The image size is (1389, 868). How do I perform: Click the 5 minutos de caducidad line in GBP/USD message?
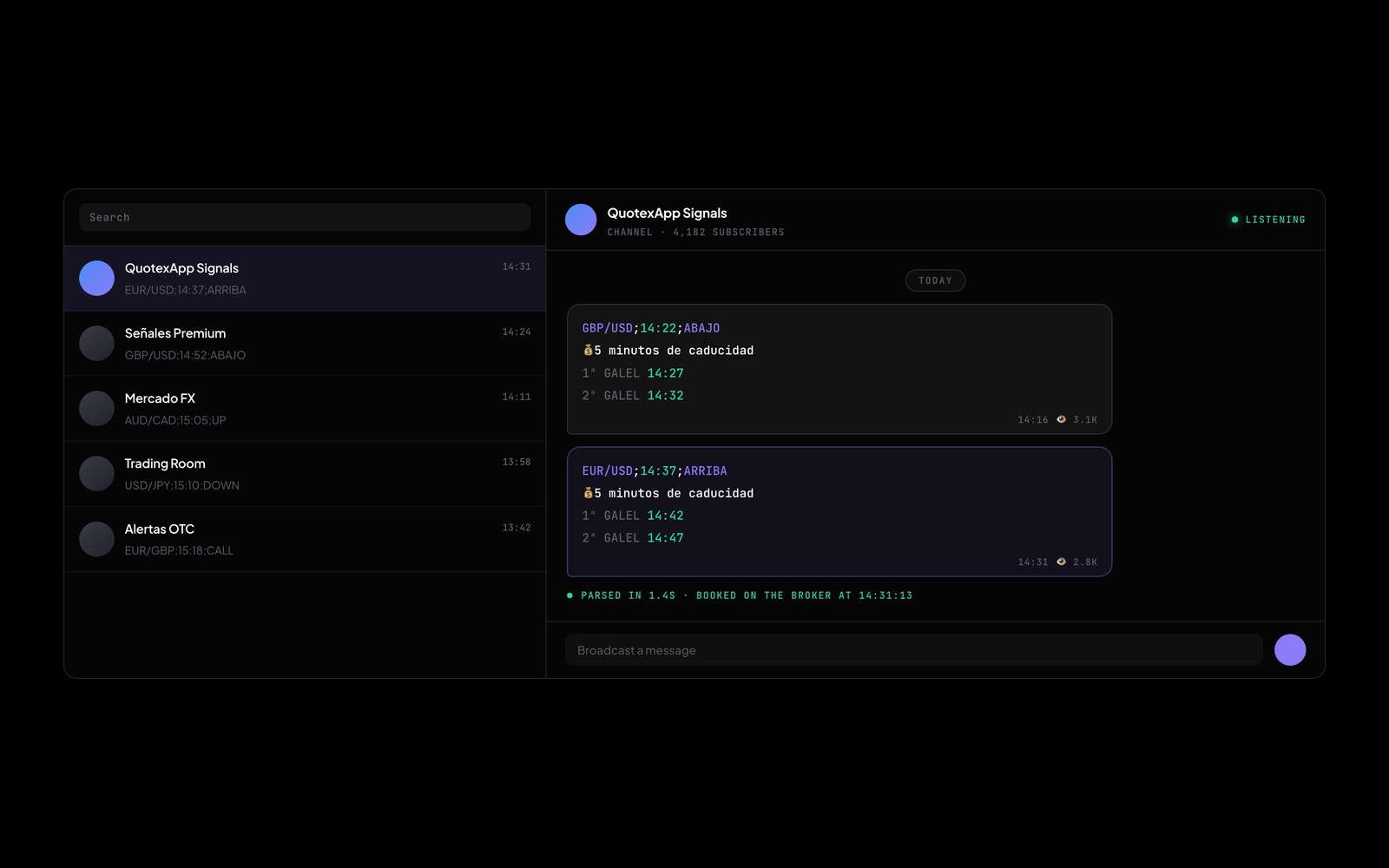(x=668, y=351)
